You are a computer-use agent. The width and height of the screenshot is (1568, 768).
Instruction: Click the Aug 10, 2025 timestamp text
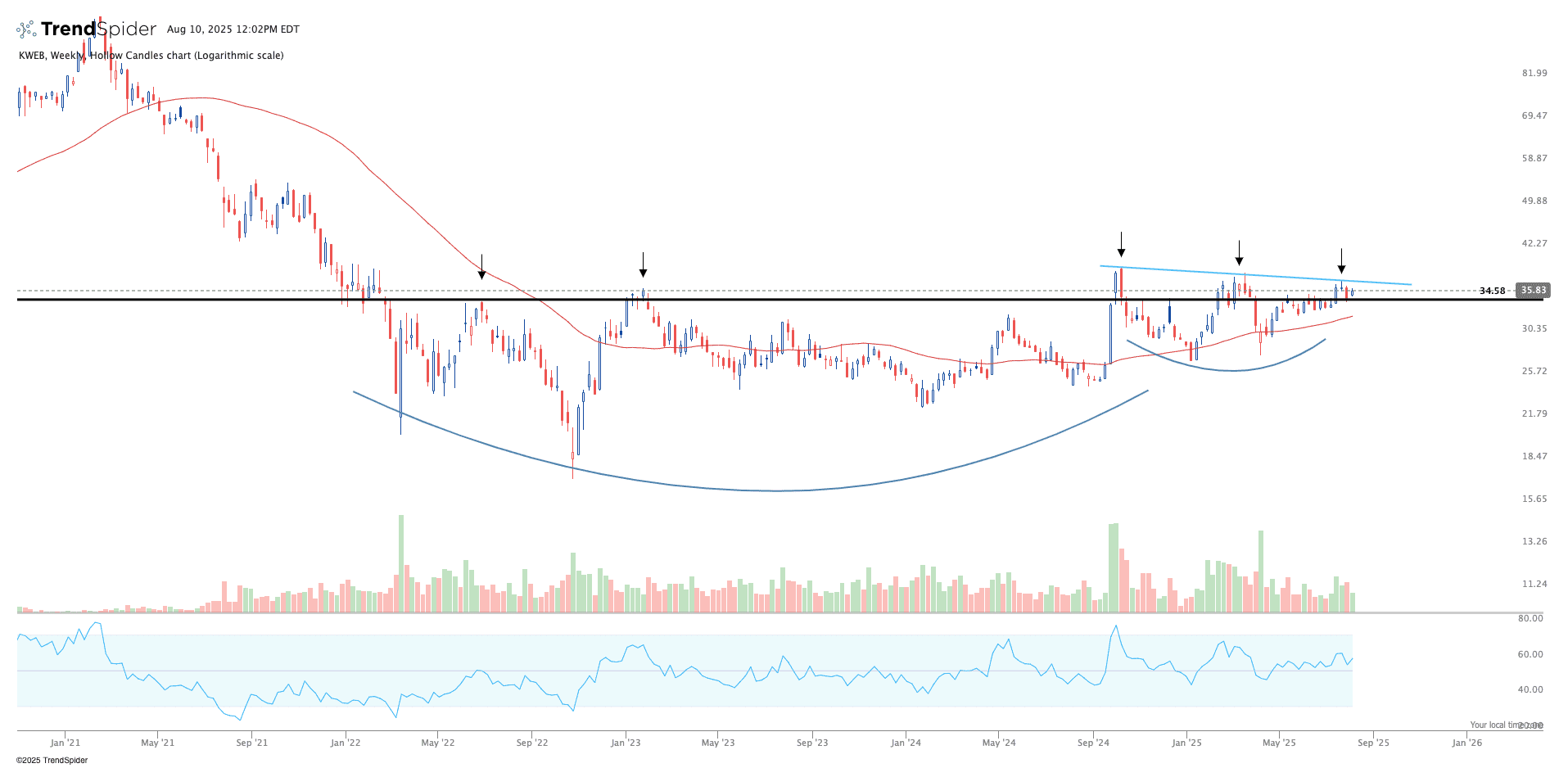[x=233, y=29]
